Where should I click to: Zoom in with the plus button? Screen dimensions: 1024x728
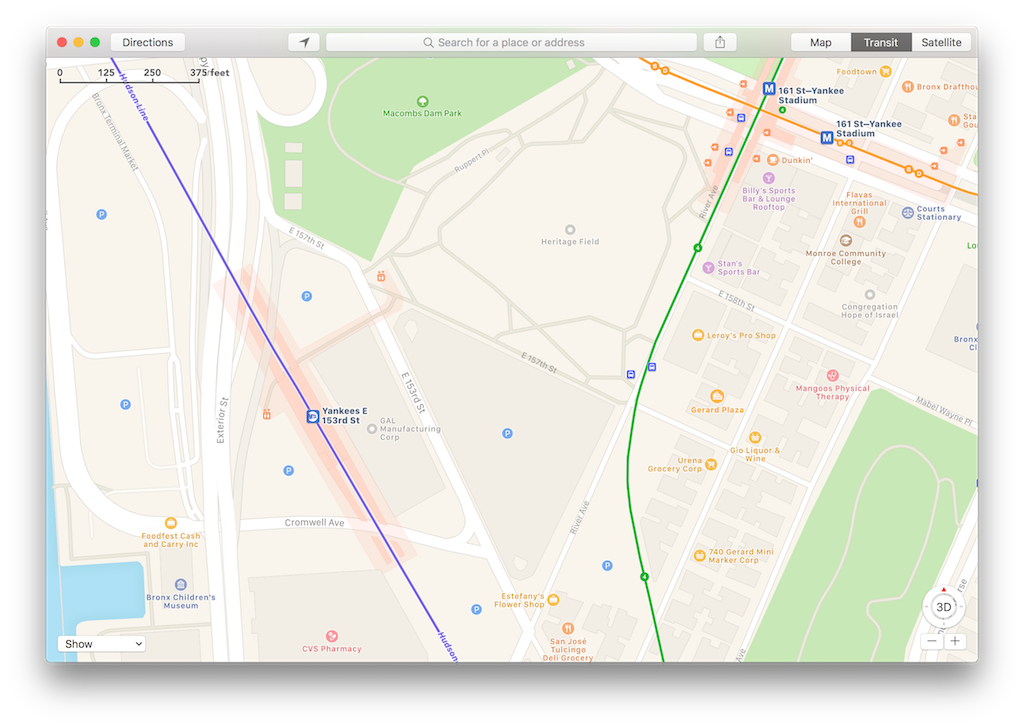point(955,641)
